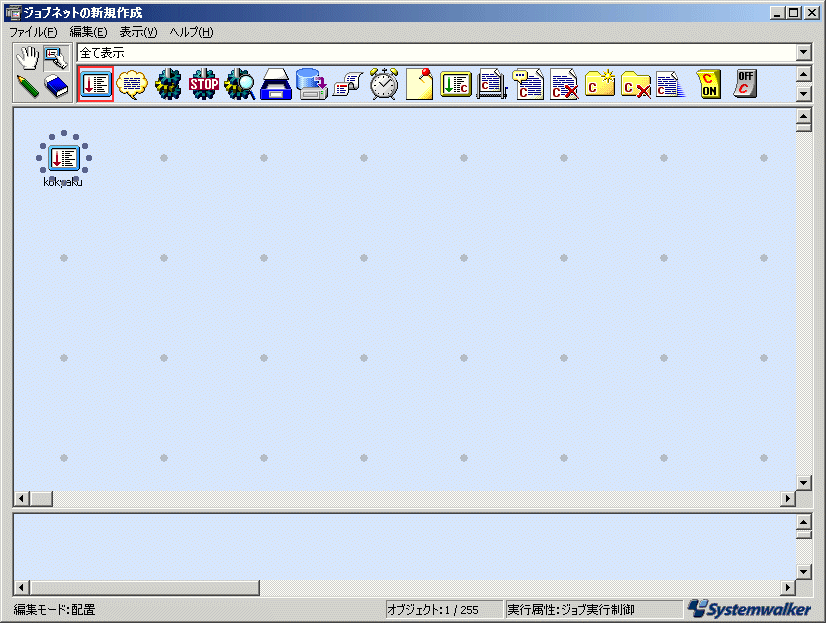
Task: Select the OFF C switch icon
Action: [744, 84]
